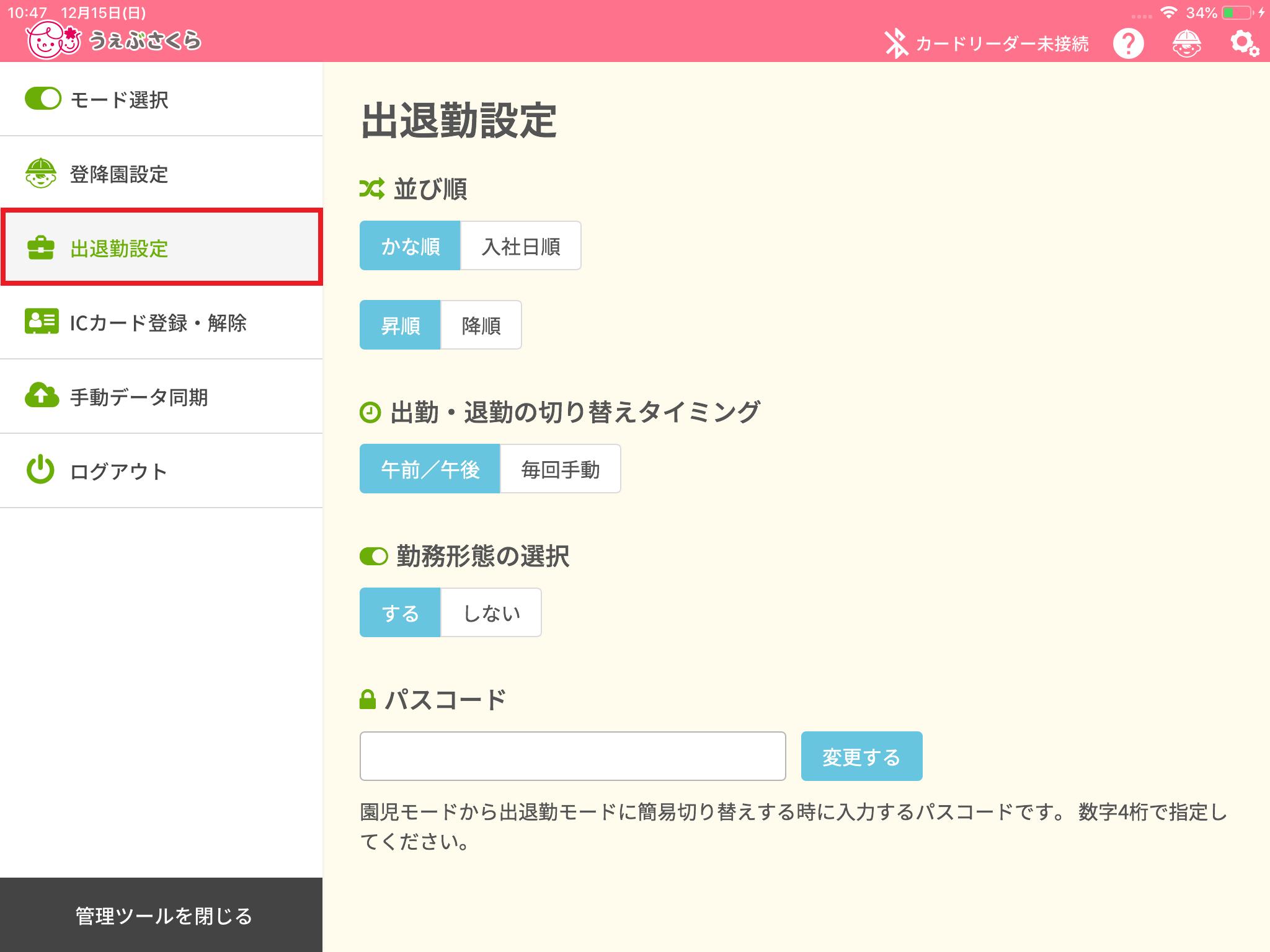Tap the child with hat icon in header
Viewport: 1270px width, 952px height.
point(1186,43)
